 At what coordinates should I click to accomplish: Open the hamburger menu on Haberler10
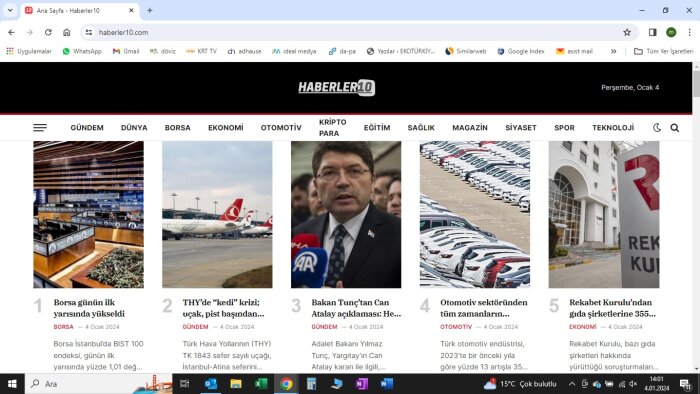(x=40, y=128)
